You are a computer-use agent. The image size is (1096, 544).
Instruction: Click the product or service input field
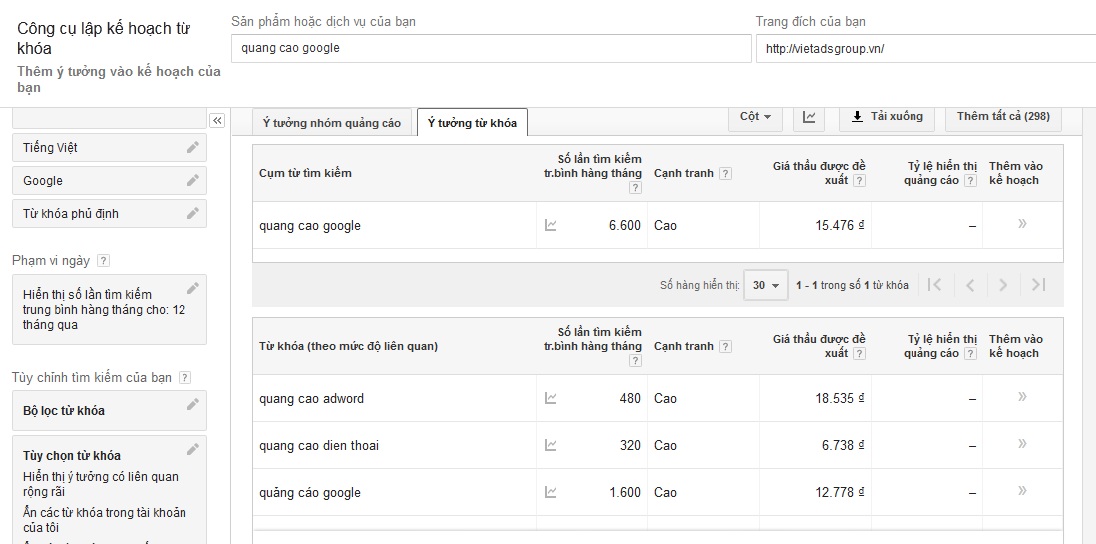pyautogui.click(x=491, y=49)
